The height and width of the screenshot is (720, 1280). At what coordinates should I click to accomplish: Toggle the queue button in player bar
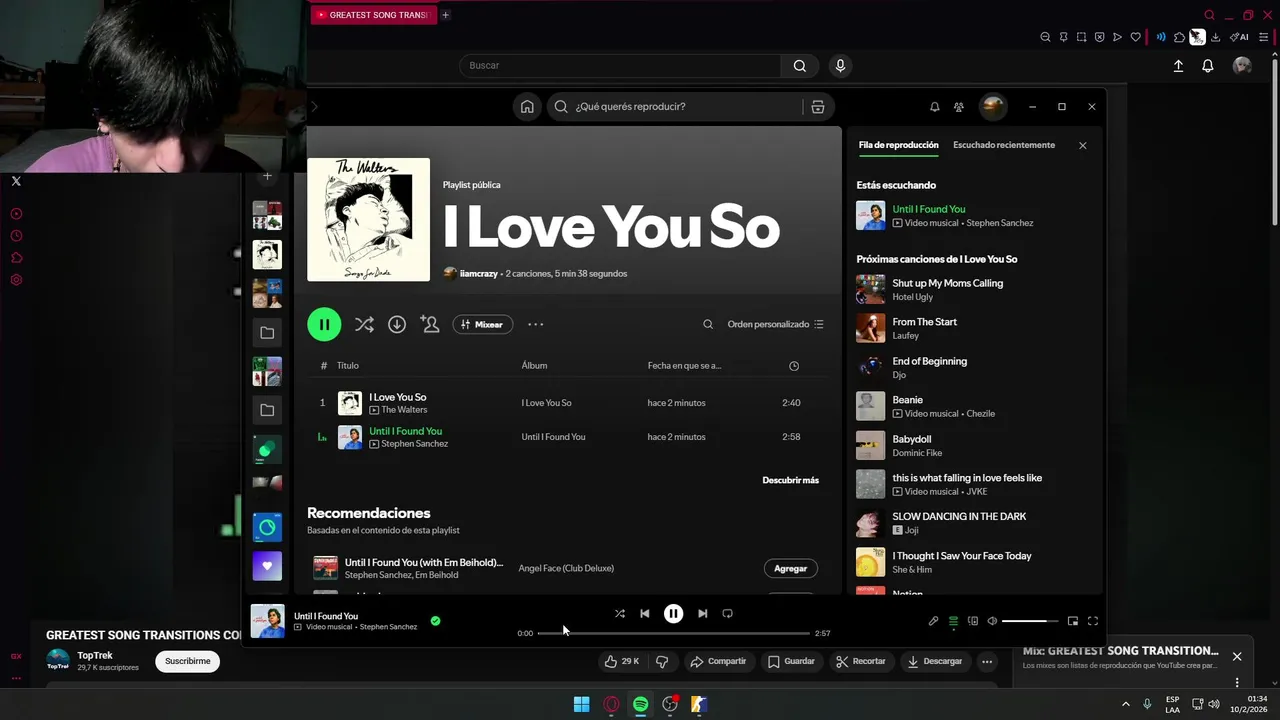coord(953,621)
